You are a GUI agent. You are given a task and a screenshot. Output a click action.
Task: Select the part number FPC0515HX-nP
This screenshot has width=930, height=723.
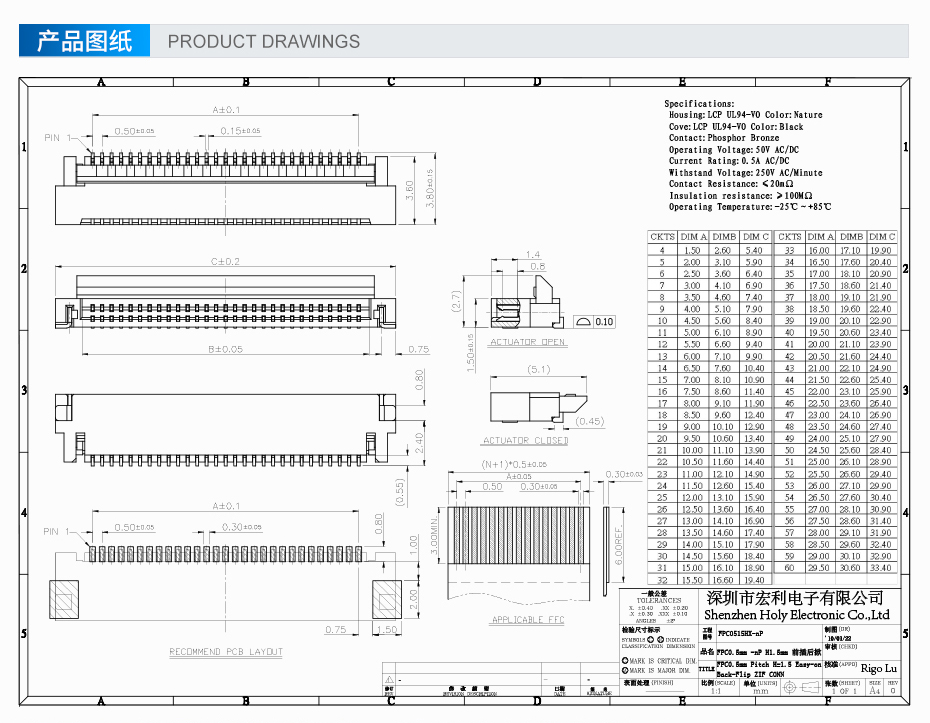[x=740, y=633]
